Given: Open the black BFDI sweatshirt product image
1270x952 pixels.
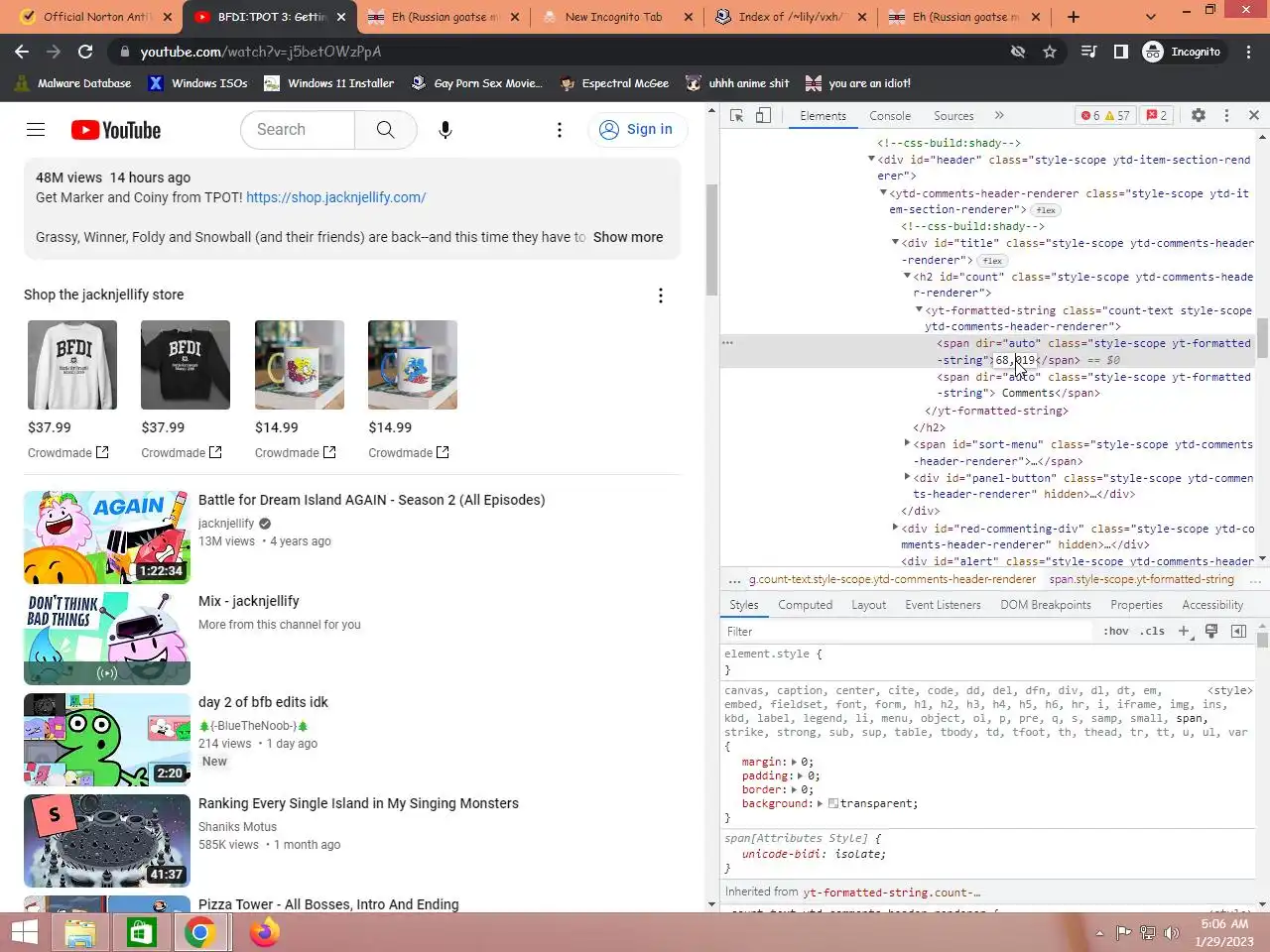Looking at the screenshot, I should coord(186,365).
